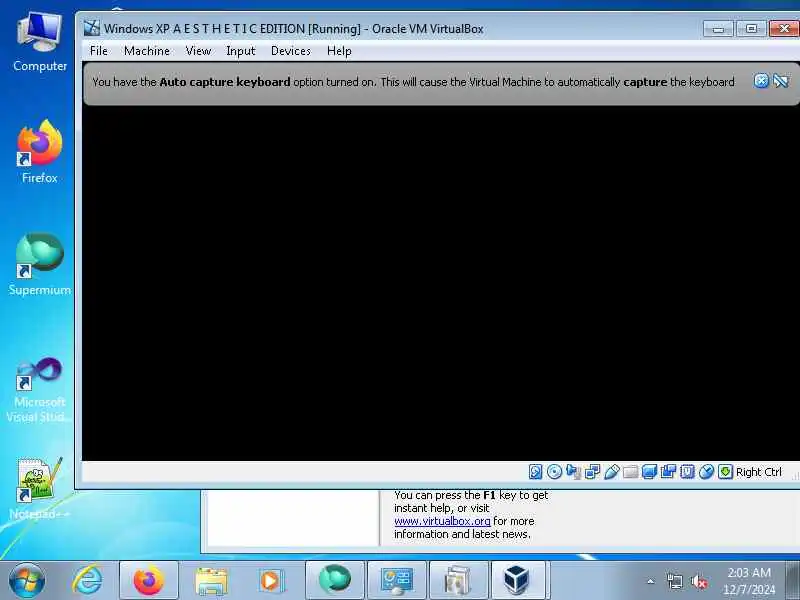Dismiss the Auto capture keyboard notification
The width and height of the screenshot is (800, 600).
click(761, 81)
